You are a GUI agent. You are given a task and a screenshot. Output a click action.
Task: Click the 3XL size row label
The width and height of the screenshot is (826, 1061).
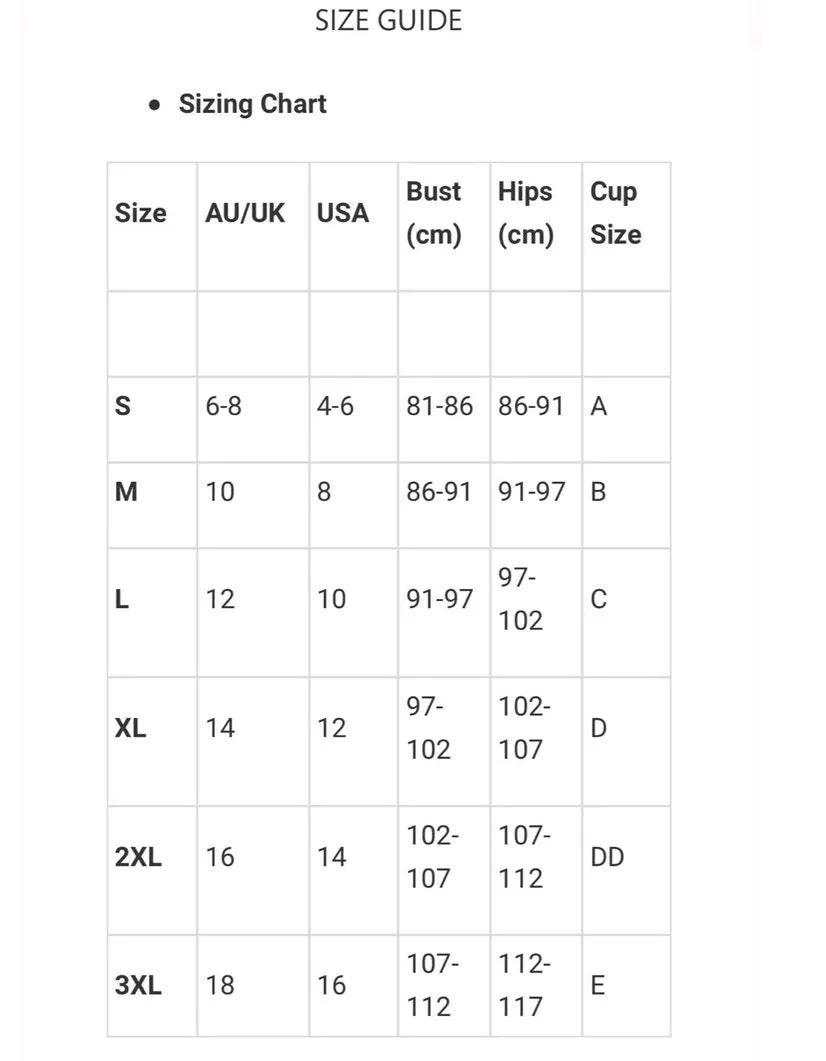point(139,986)
